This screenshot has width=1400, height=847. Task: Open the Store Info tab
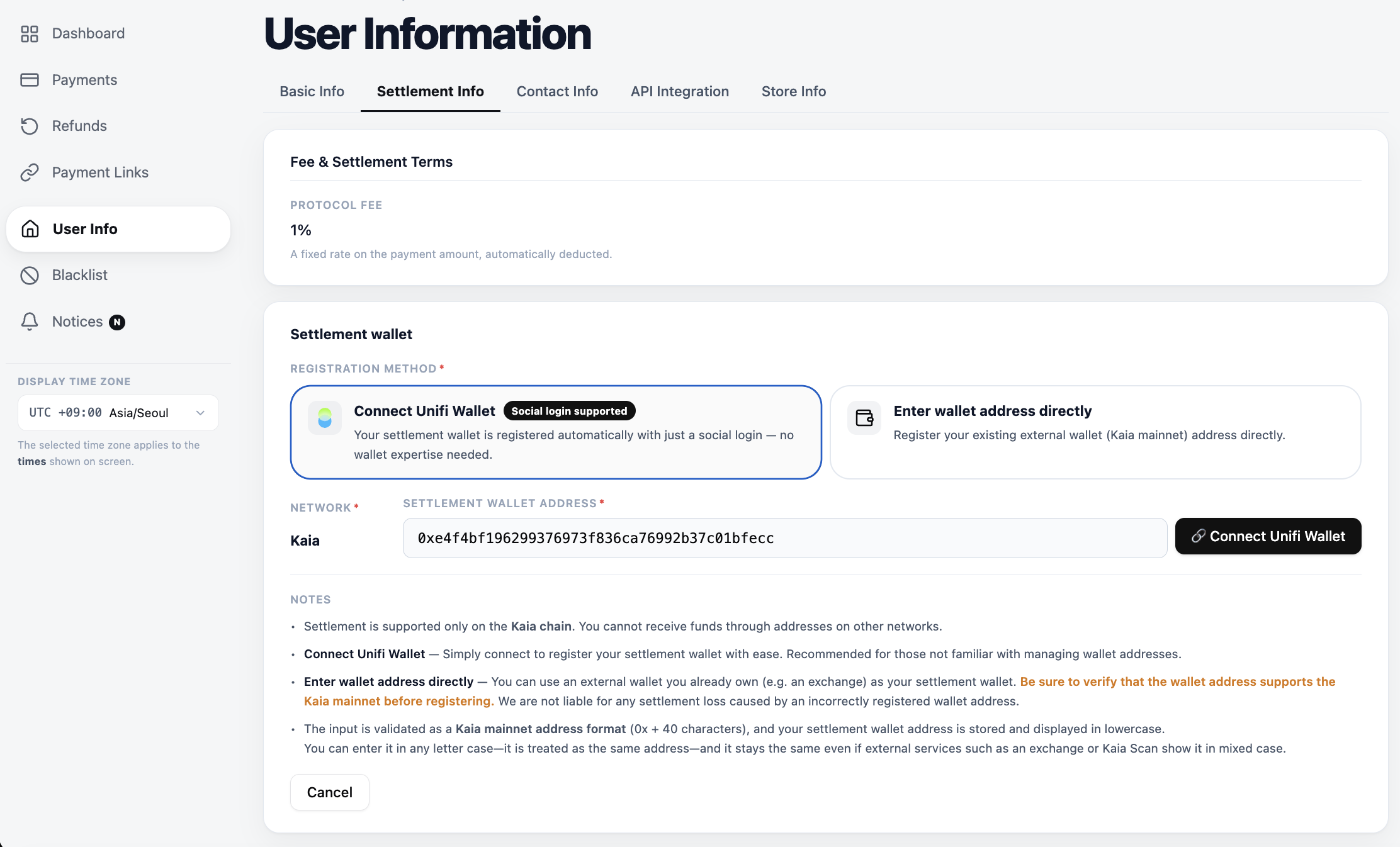[x=794, y=91]
